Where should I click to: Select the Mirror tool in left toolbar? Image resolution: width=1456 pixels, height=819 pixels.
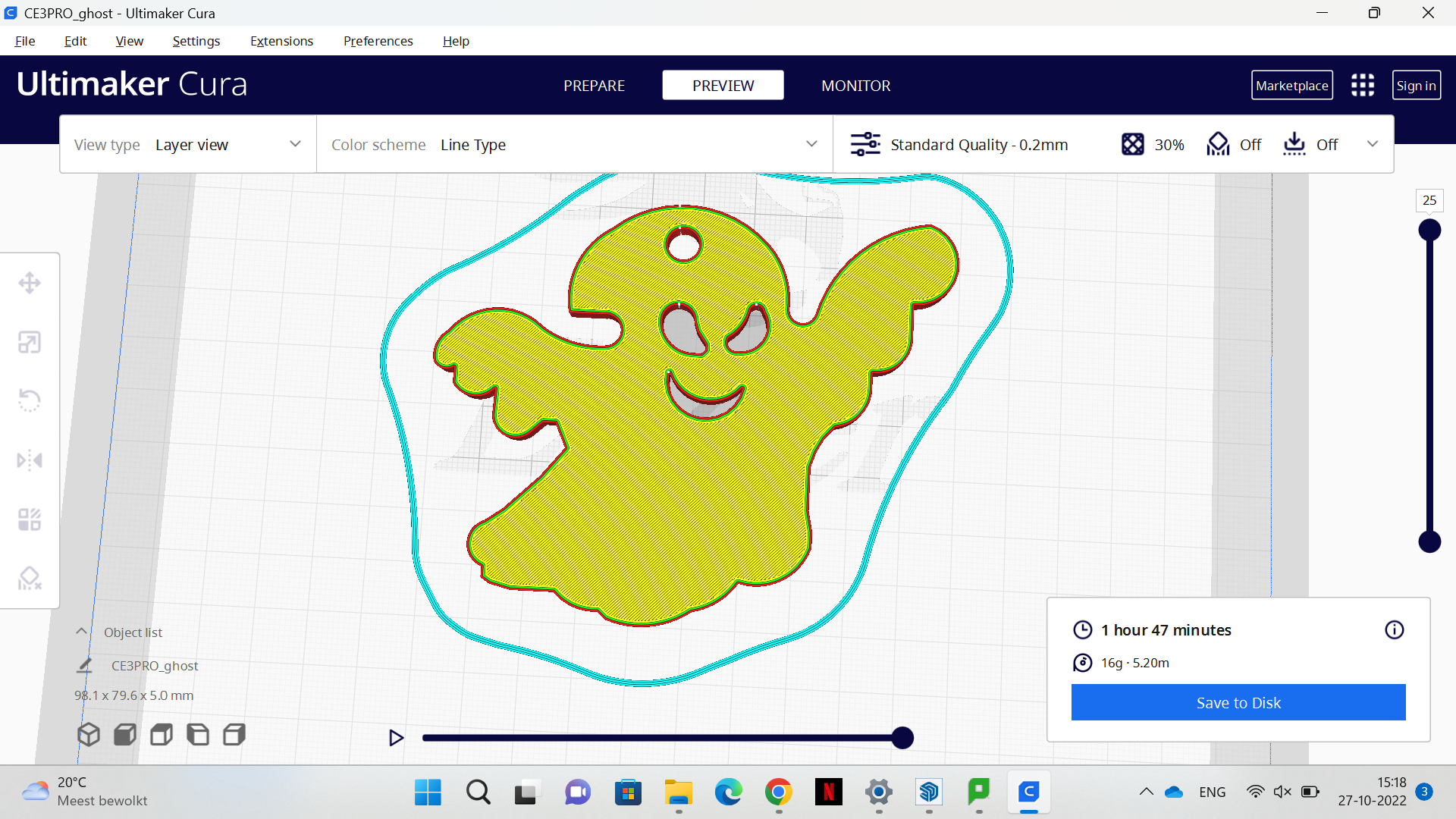30,460
